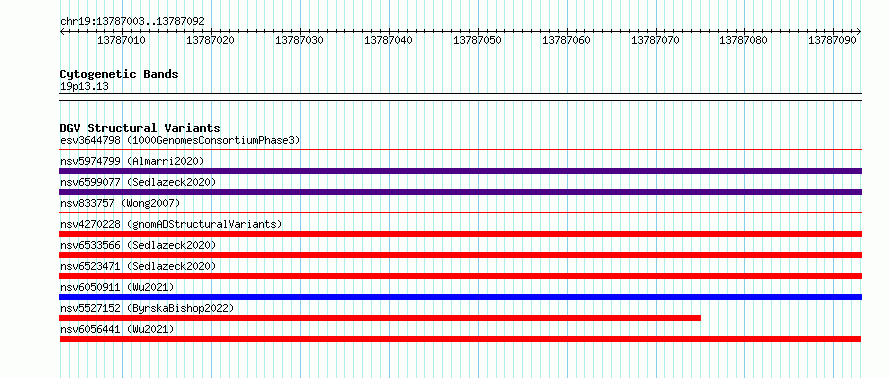
Task: Click the Cytogenetic Bands track title
Action: tap(119, 74)
